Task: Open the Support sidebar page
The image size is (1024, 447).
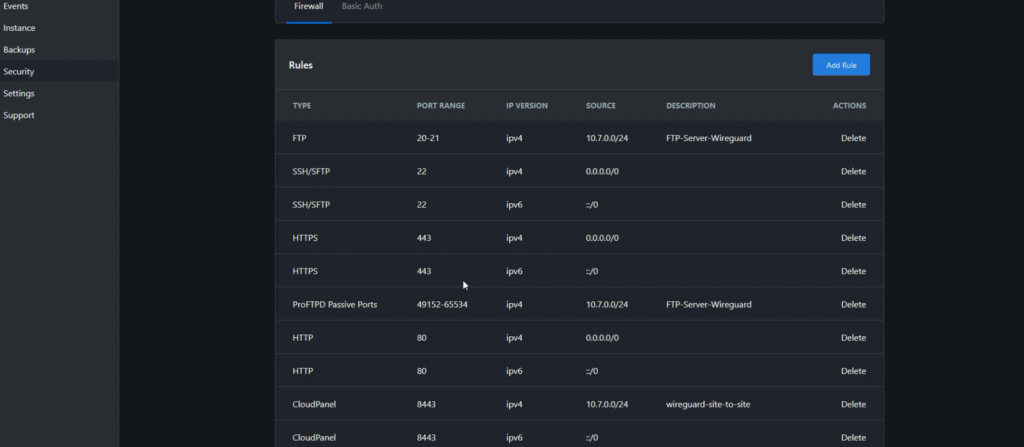Action: pos(19,115)
